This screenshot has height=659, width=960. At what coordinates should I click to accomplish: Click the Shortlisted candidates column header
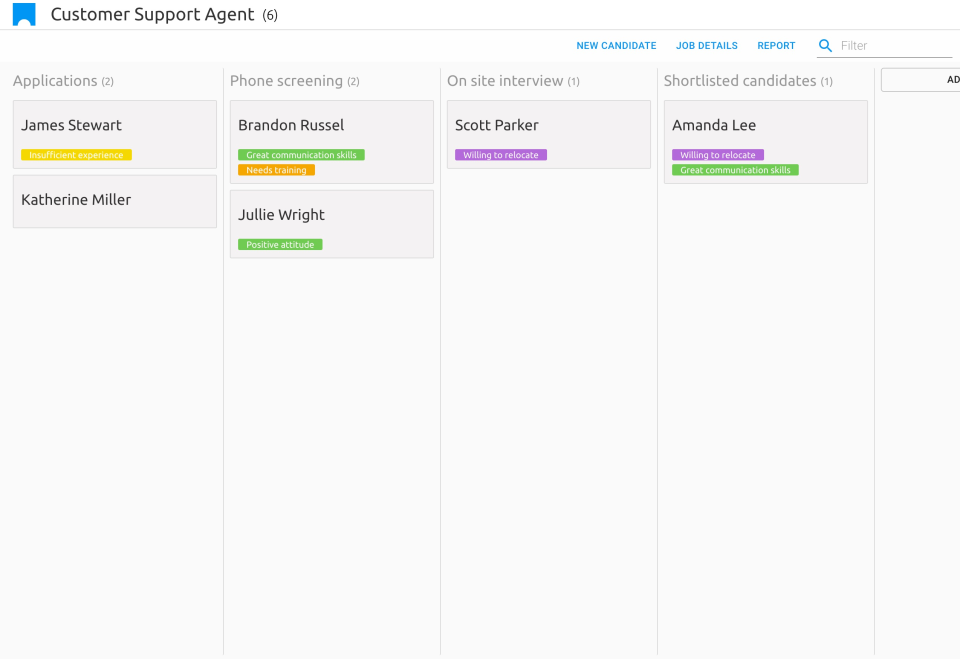click(x=740, y=81)
